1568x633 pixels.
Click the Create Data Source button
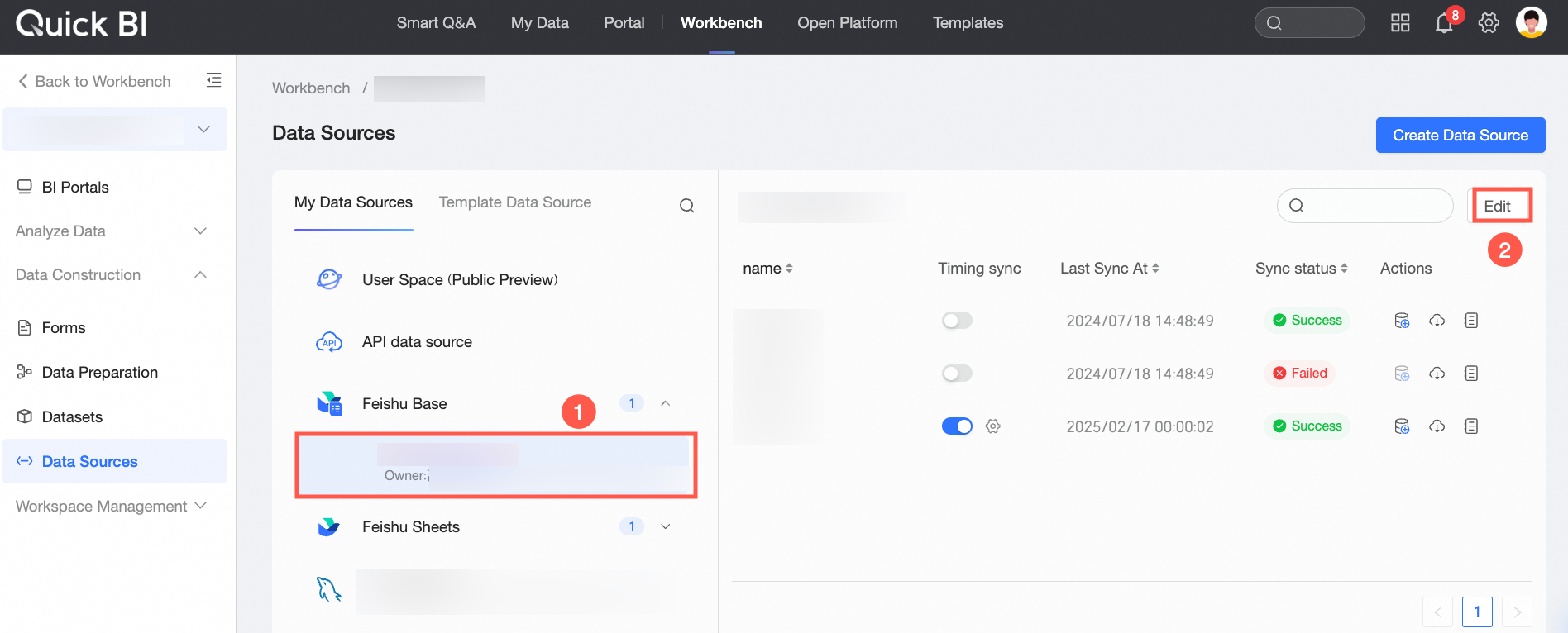(1460, 136)
